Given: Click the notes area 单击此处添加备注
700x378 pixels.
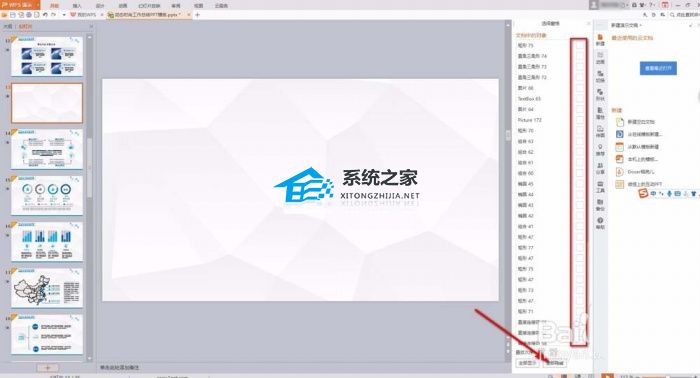Looking at the screenshot, I should 120,368.
